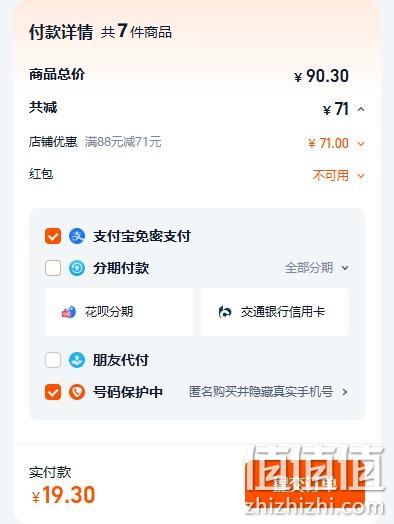The width and height of the screenshot is (394, 524).
Task: Click the Bank of Communications logo icon
Action: tap(225, 312)
